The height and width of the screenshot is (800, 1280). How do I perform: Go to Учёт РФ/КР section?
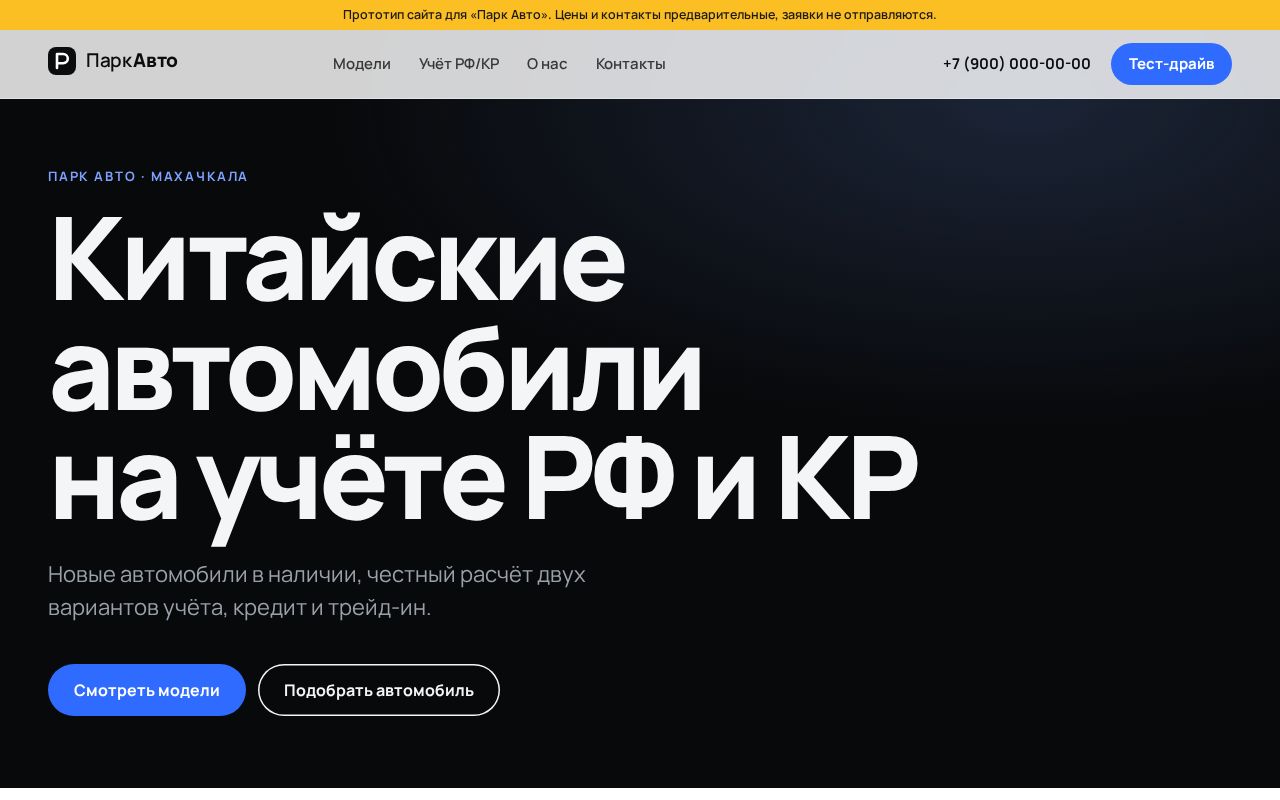[459, 64]
